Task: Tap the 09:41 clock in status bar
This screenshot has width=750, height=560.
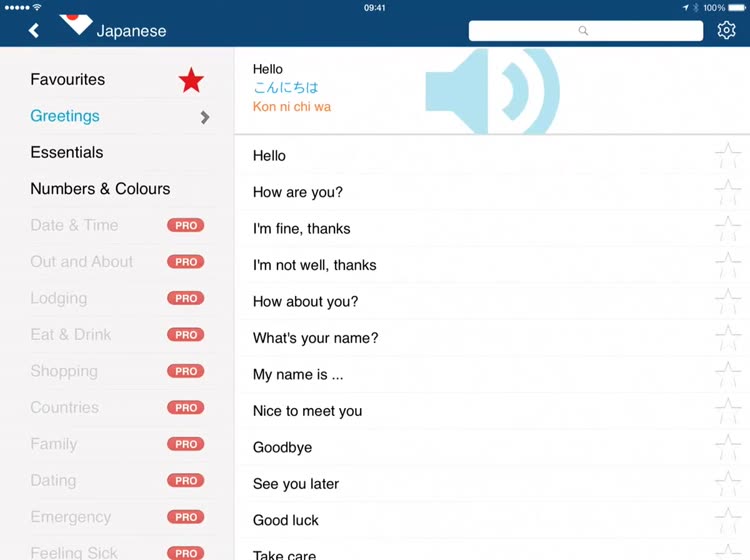Action: (x=375, y=8)
